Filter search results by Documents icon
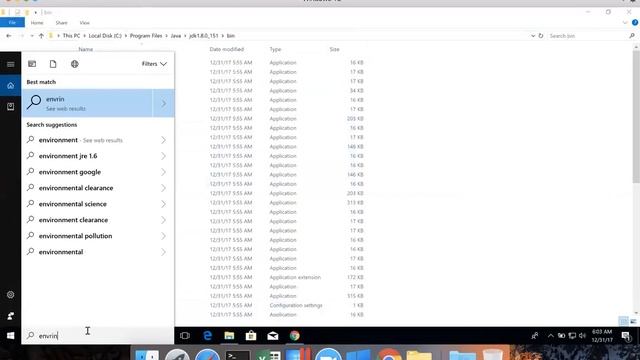 (53, 64)
